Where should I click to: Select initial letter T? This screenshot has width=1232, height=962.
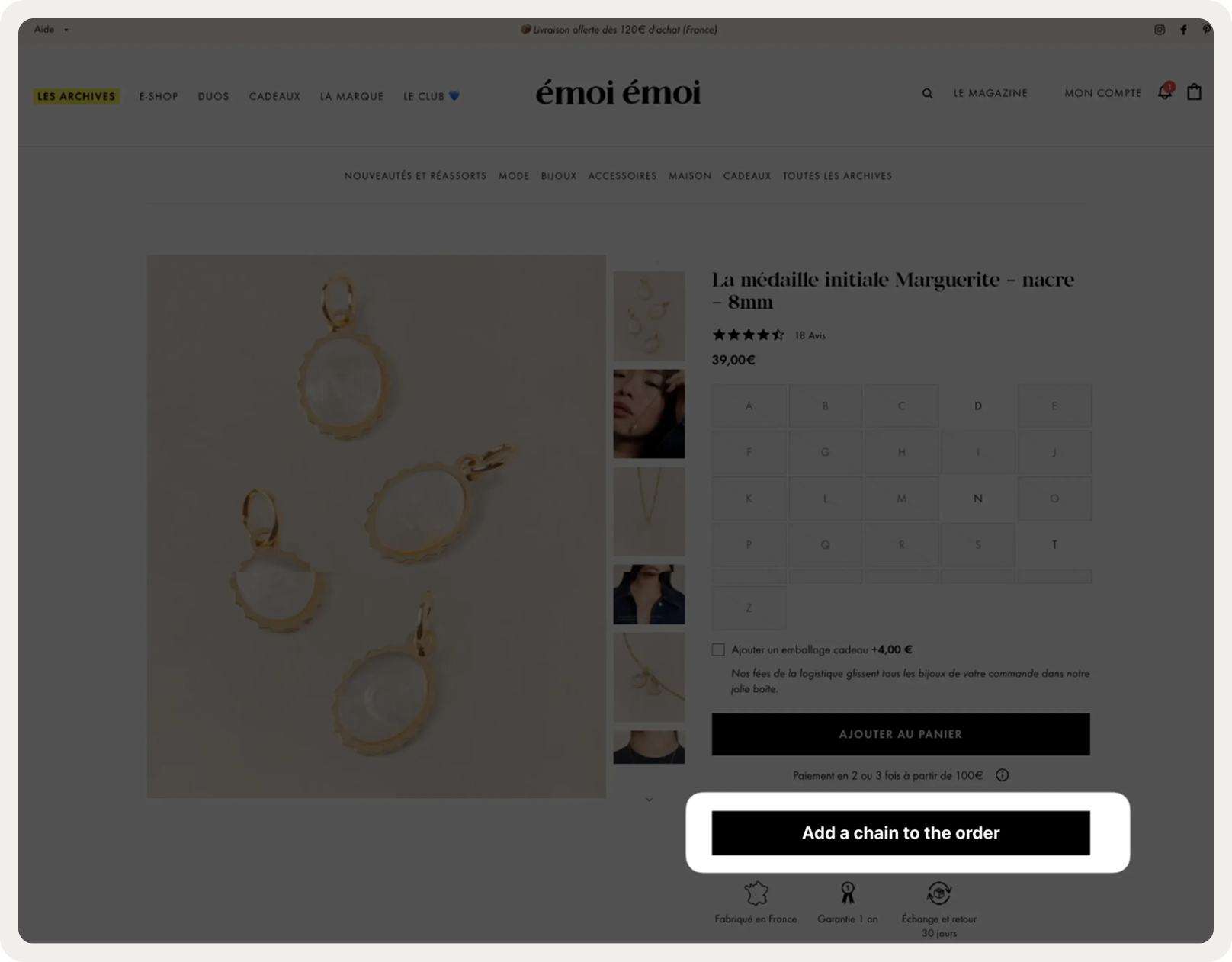pos(1054,545)
